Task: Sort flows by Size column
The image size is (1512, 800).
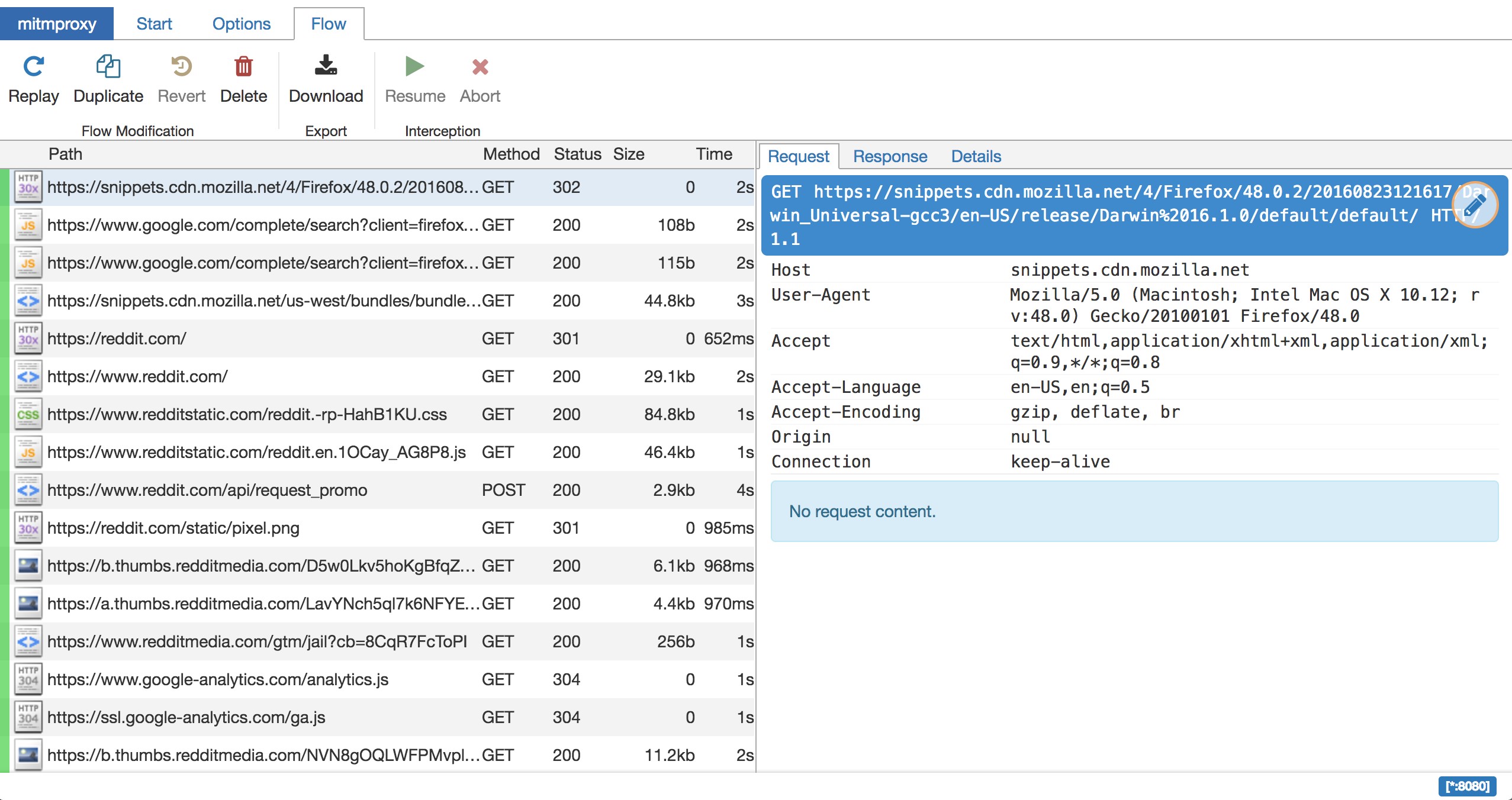Action: coord(628,154)
